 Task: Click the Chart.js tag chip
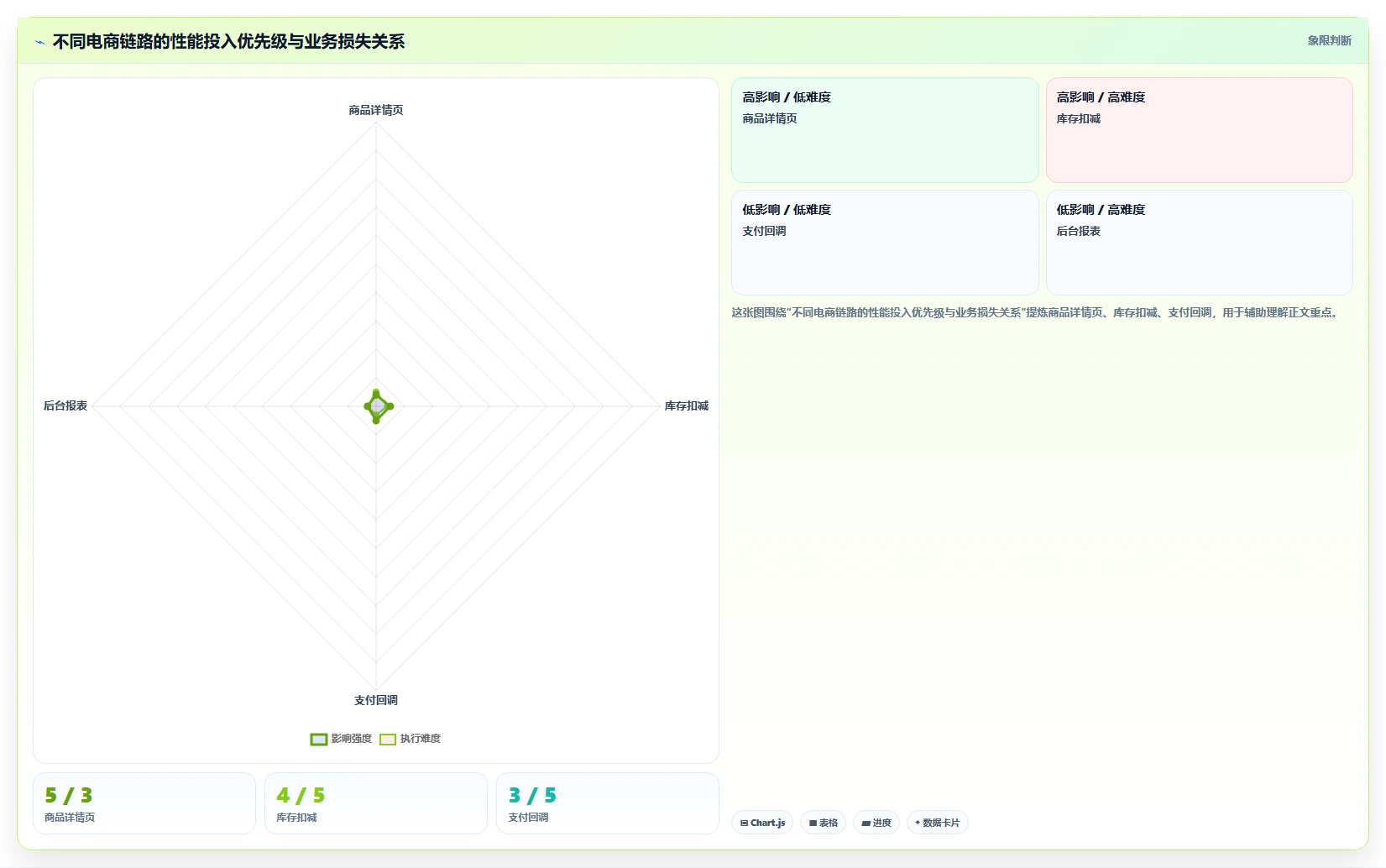pos(762,823)
